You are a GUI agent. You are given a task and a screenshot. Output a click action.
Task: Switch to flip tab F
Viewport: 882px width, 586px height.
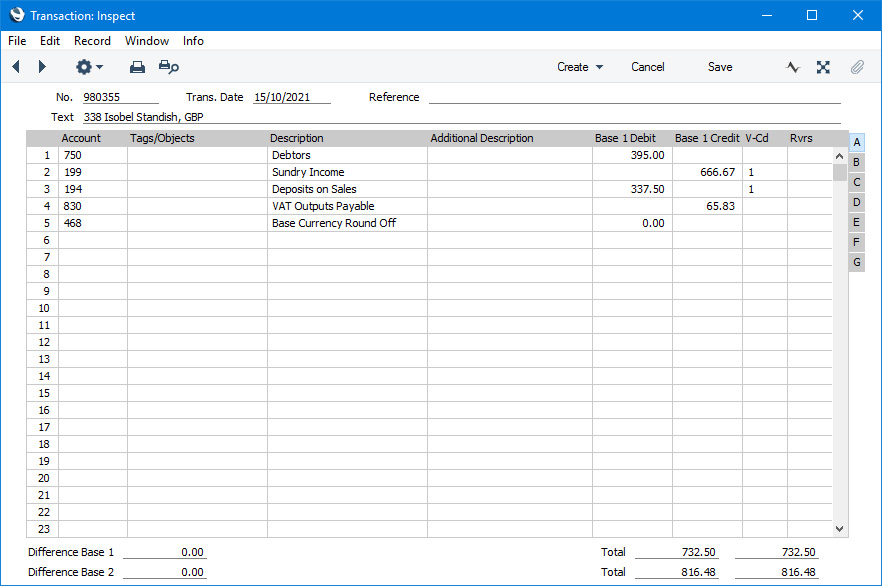coord(857,242)
